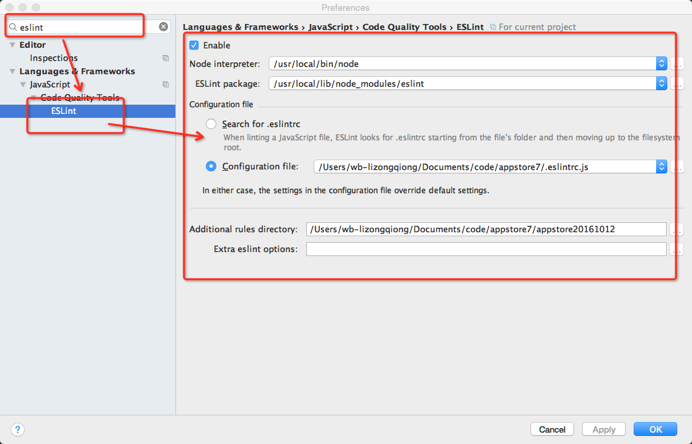The image size is (692, 444).
Task: Click Additional rules directory field
Action: [486, 229]
